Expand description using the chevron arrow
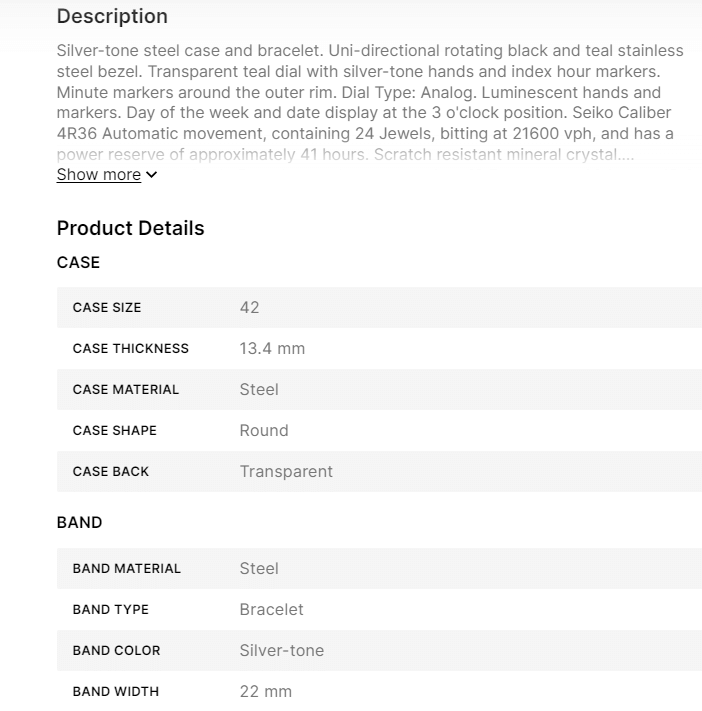 [x=151, y=175]
